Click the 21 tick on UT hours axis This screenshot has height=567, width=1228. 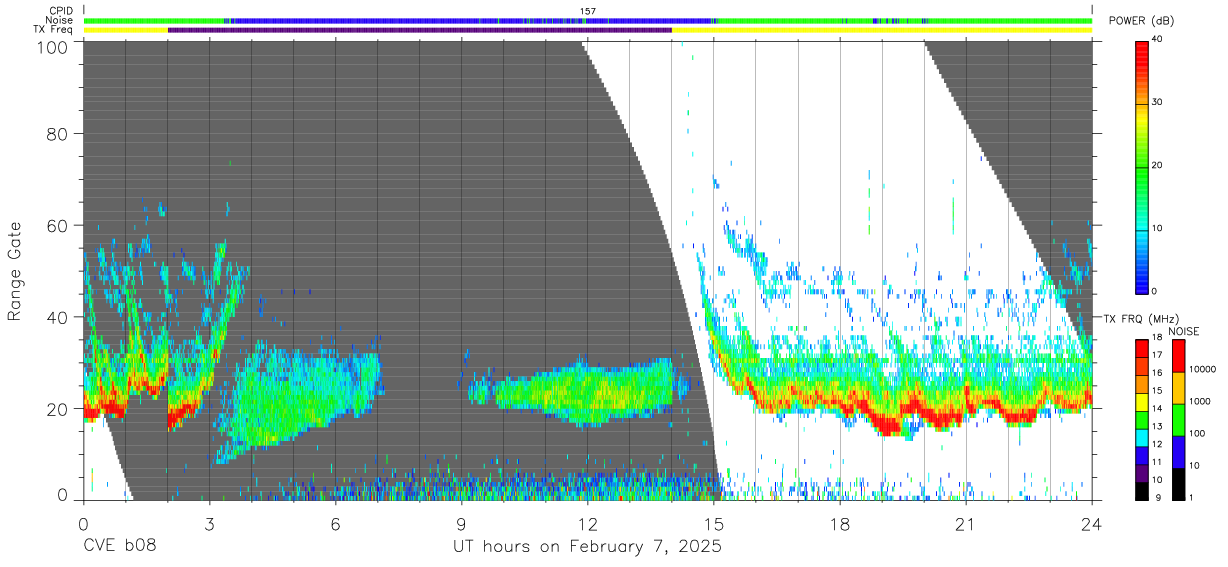click(966, 524)
